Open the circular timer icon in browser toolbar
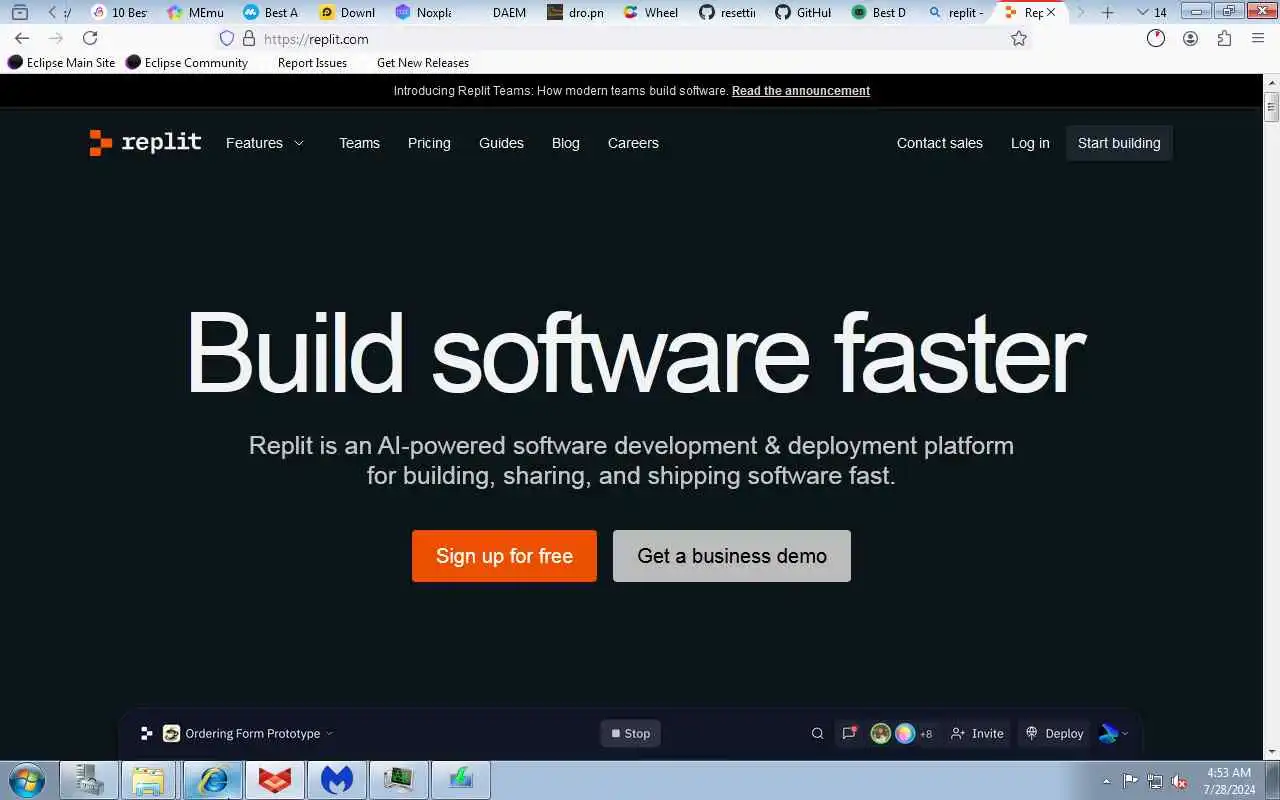The image size is (1280, 800). 1156,38
